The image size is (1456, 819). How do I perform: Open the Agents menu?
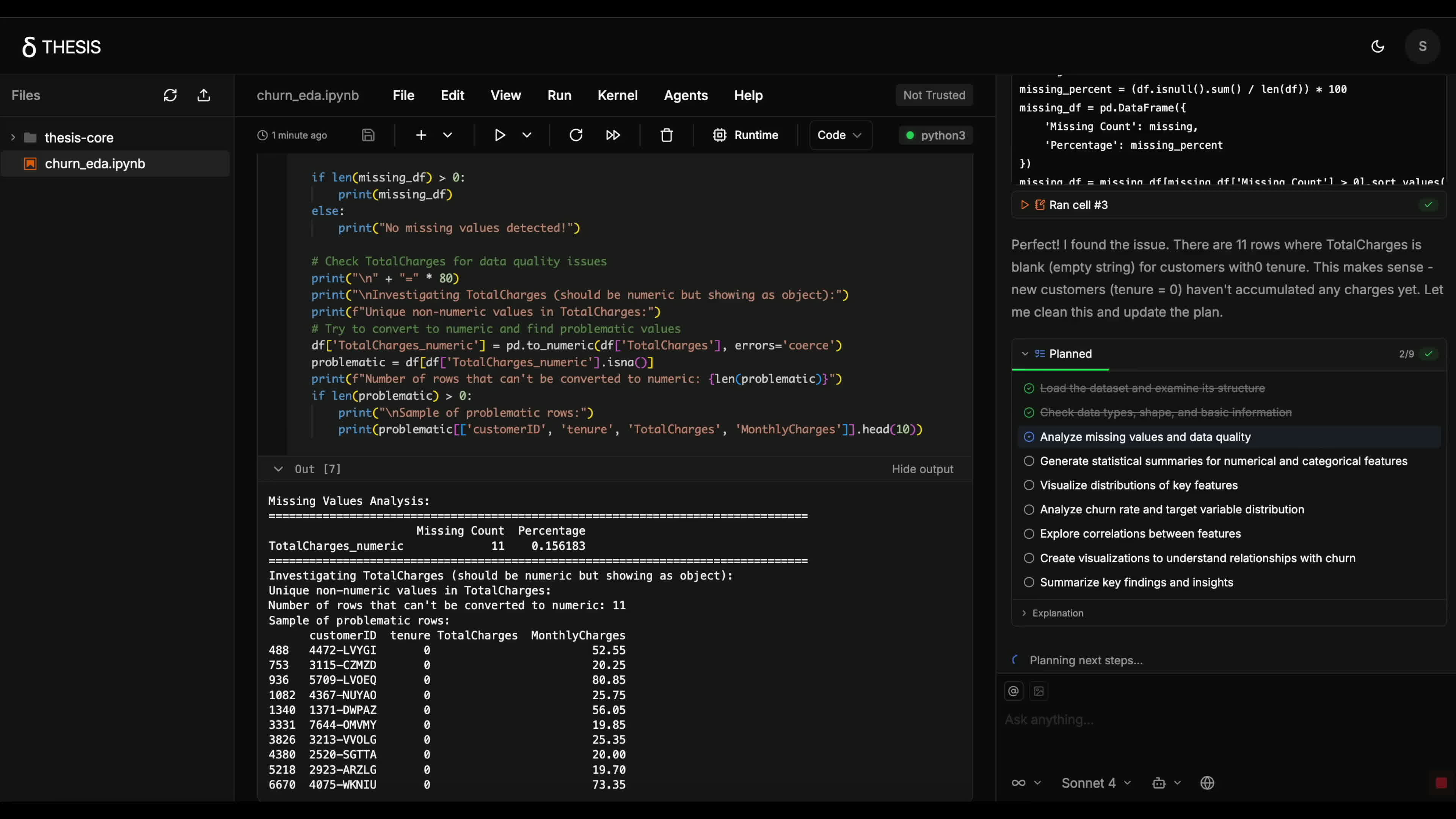click(x=686, y=95)
